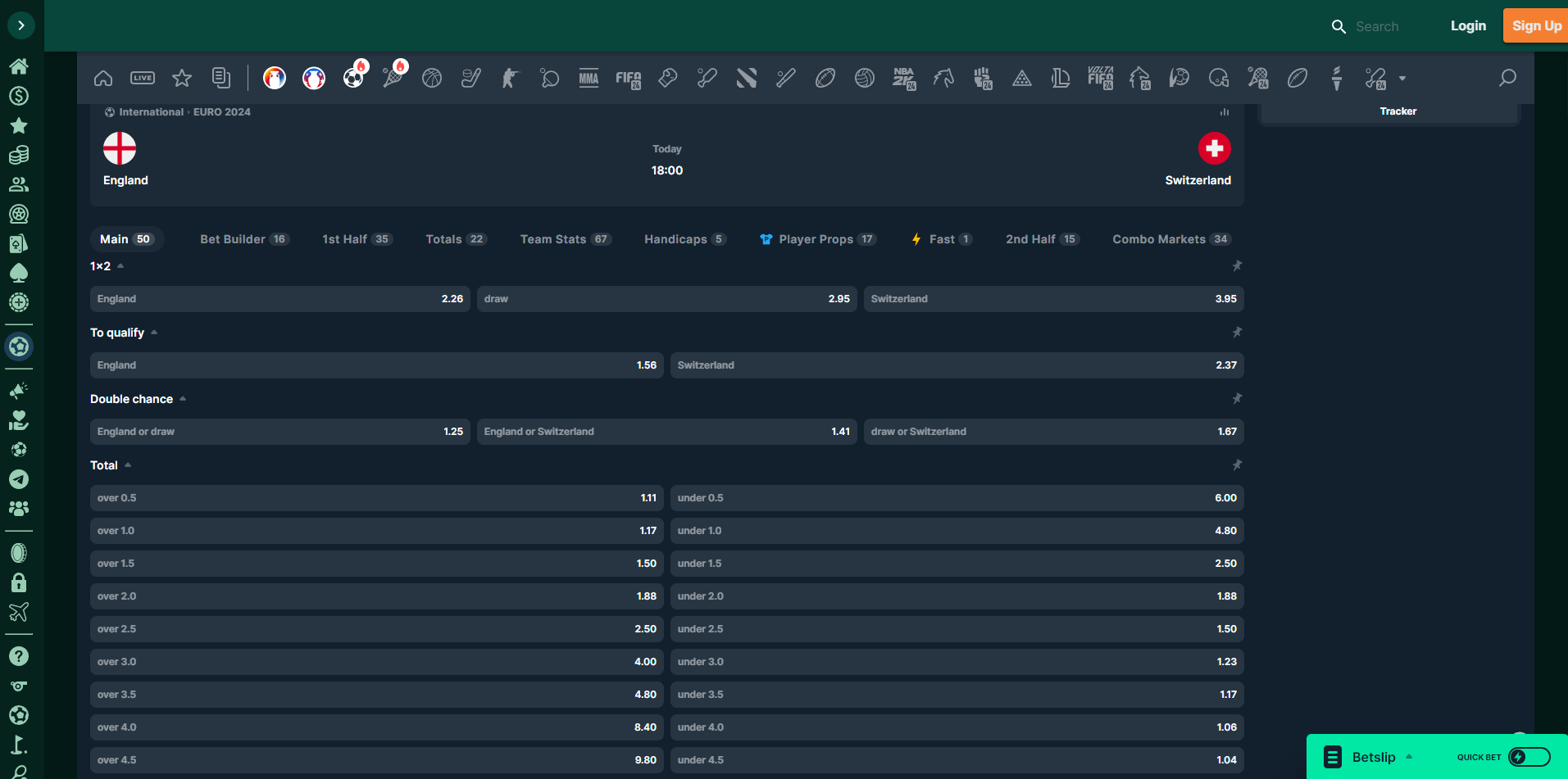Pin the Total market
Image resolution: width=1568 pixels, height=779 pixels.
[x=1237, y=464]
